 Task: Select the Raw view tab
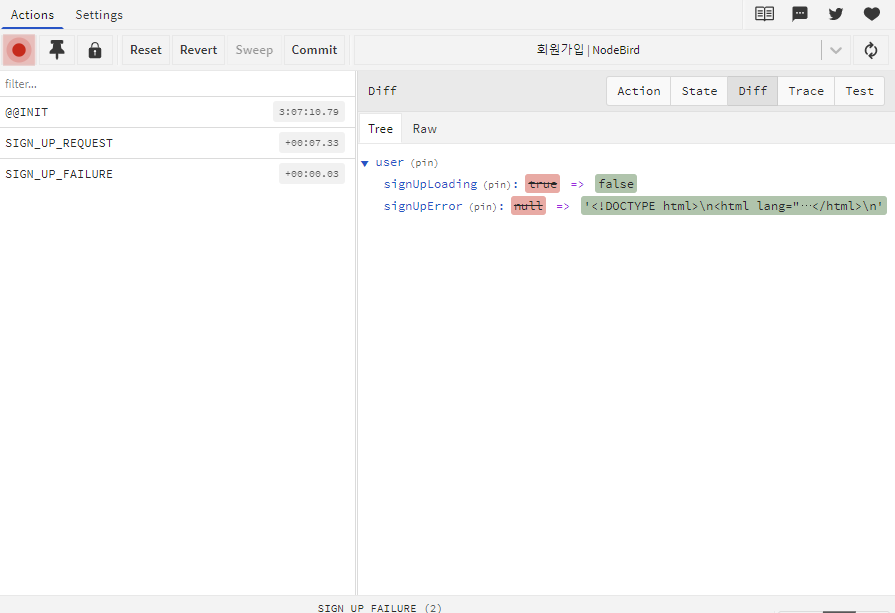[425, 128]
